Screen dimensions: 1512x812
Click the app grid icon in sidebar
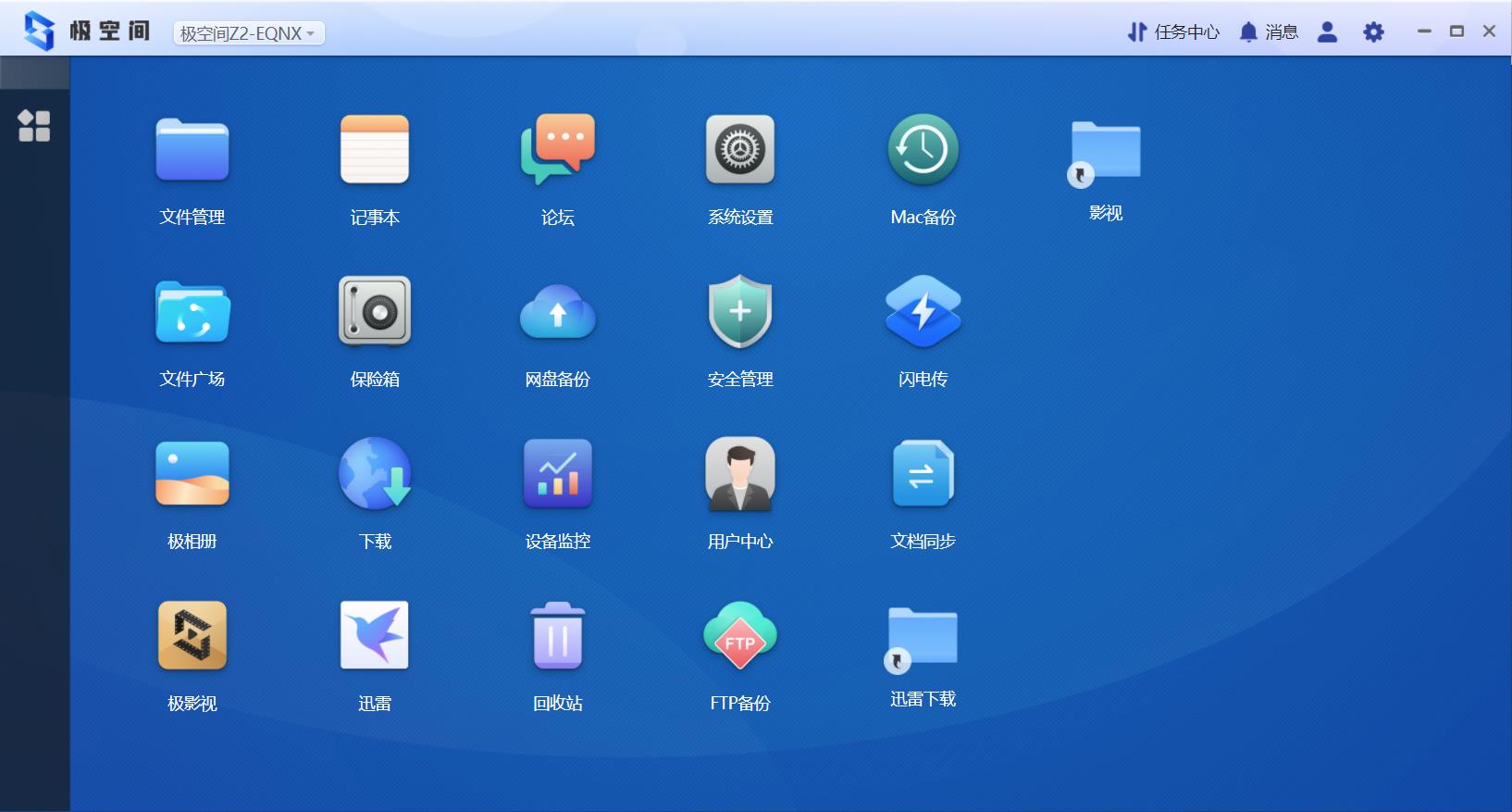[x=34, y=126]
